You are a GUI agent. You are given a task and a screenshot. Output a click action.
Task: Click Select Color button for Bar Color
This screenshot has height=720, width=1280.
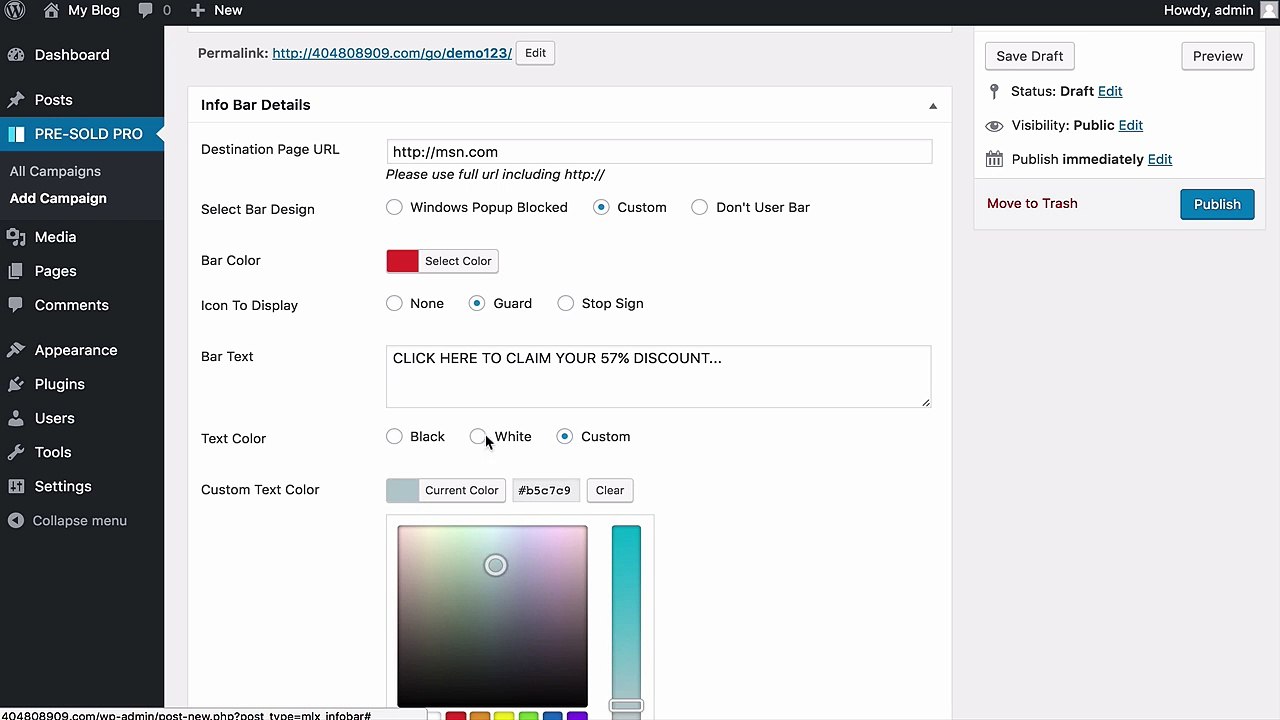458,261
